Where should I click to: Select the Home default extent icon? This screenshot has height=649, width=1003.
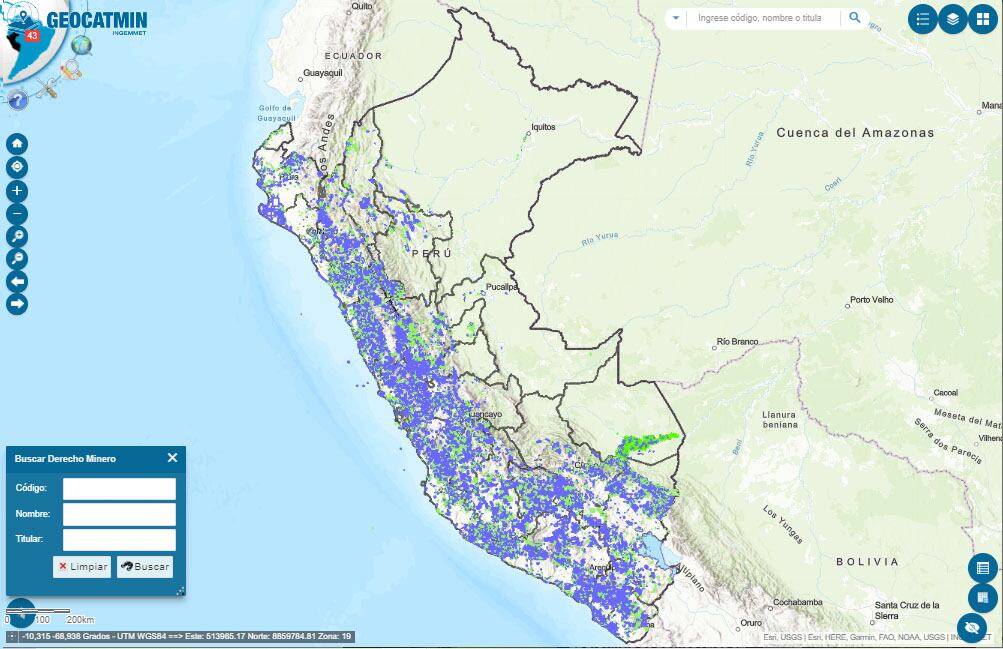tap(16, 143)
